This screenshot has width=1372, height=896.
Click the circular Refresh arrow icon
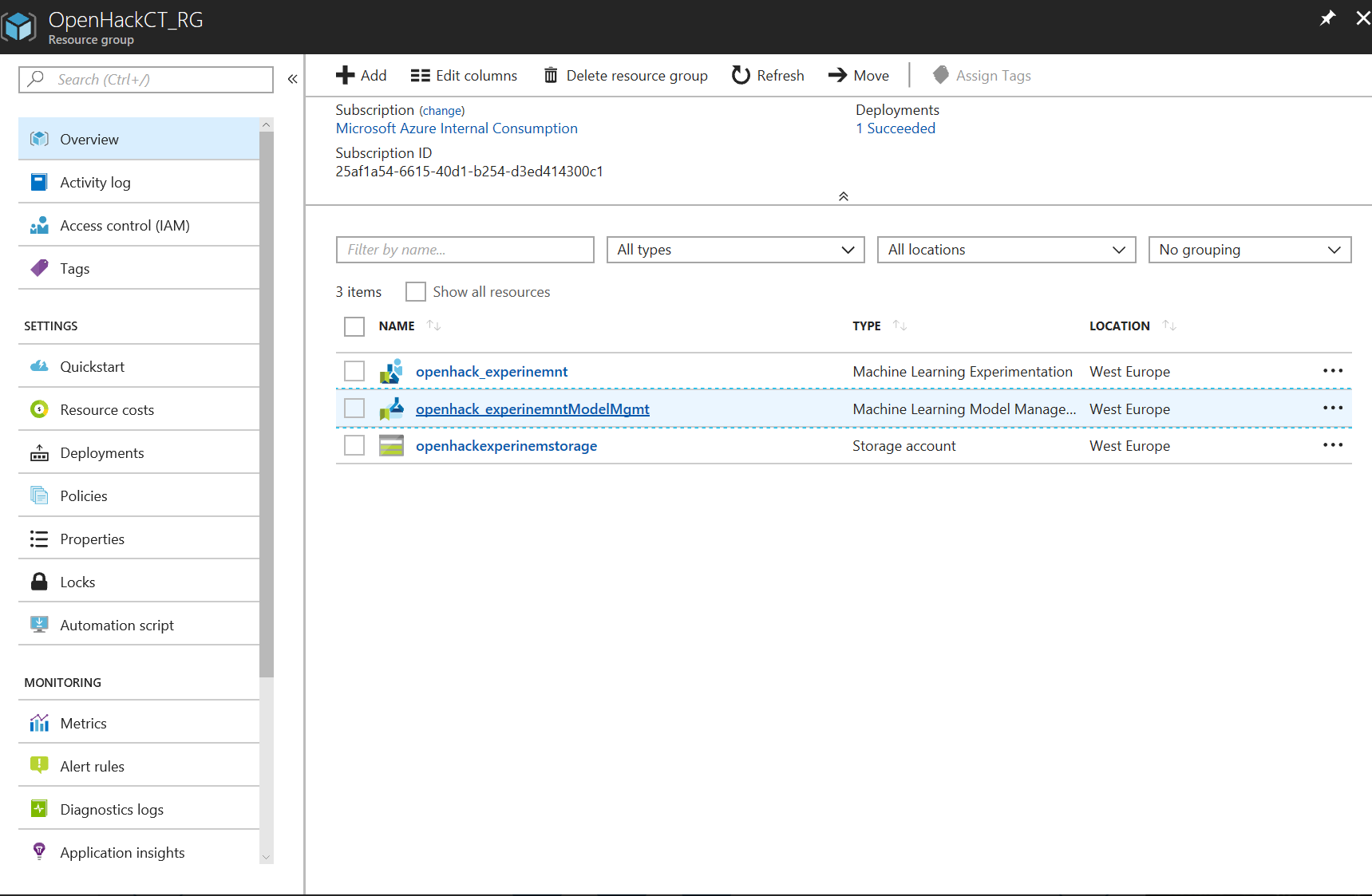tap(741, 75)
